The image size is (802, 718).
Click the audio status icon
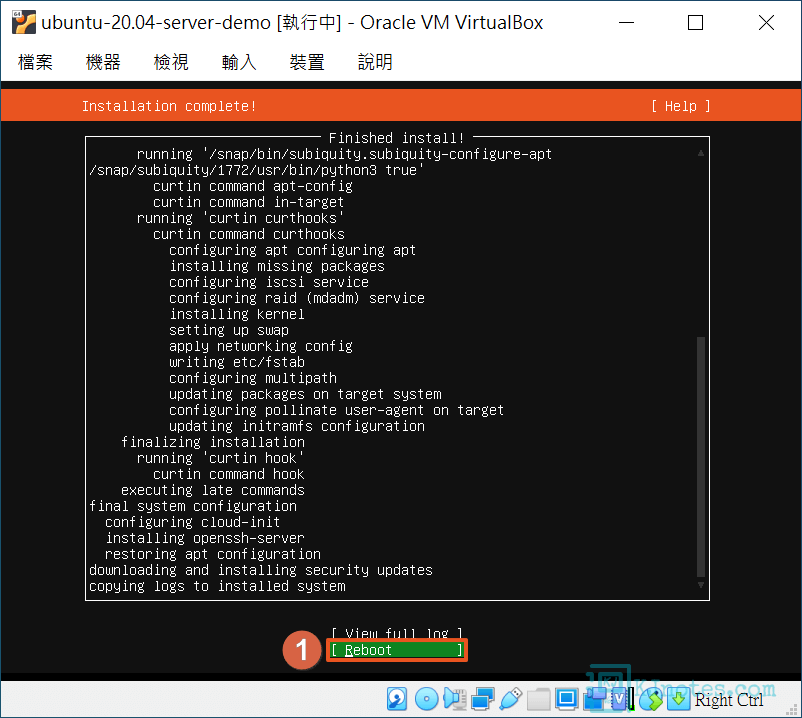tap(455, 699)
